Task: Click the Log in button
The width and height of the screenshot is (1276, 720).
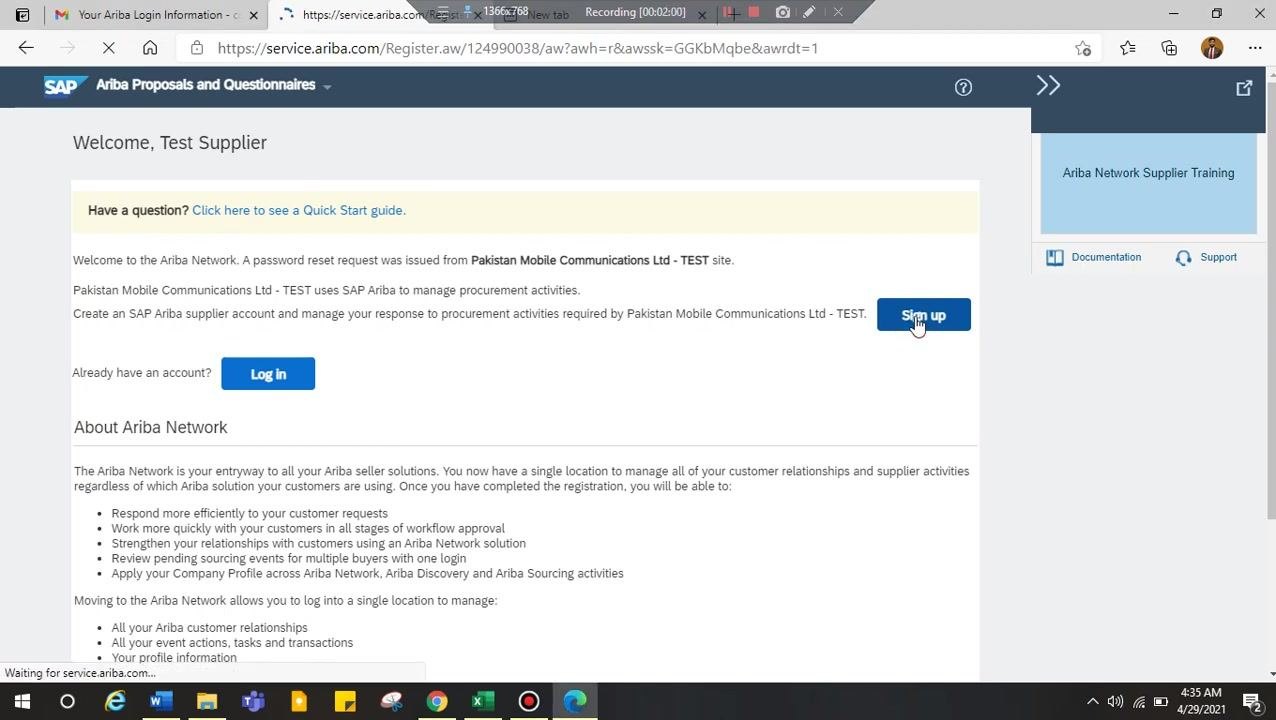Action: (268, 374)
